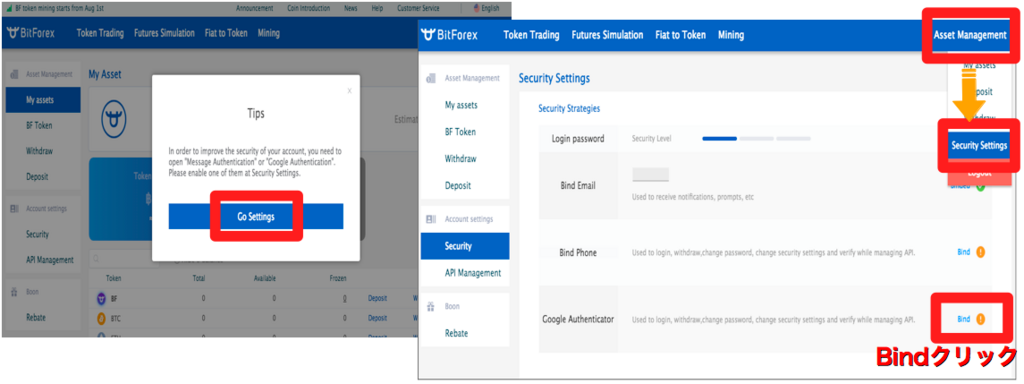The image size is (1024, 384).
Task: Open the Asset Management dropdown menu
Action: (970, 35)
